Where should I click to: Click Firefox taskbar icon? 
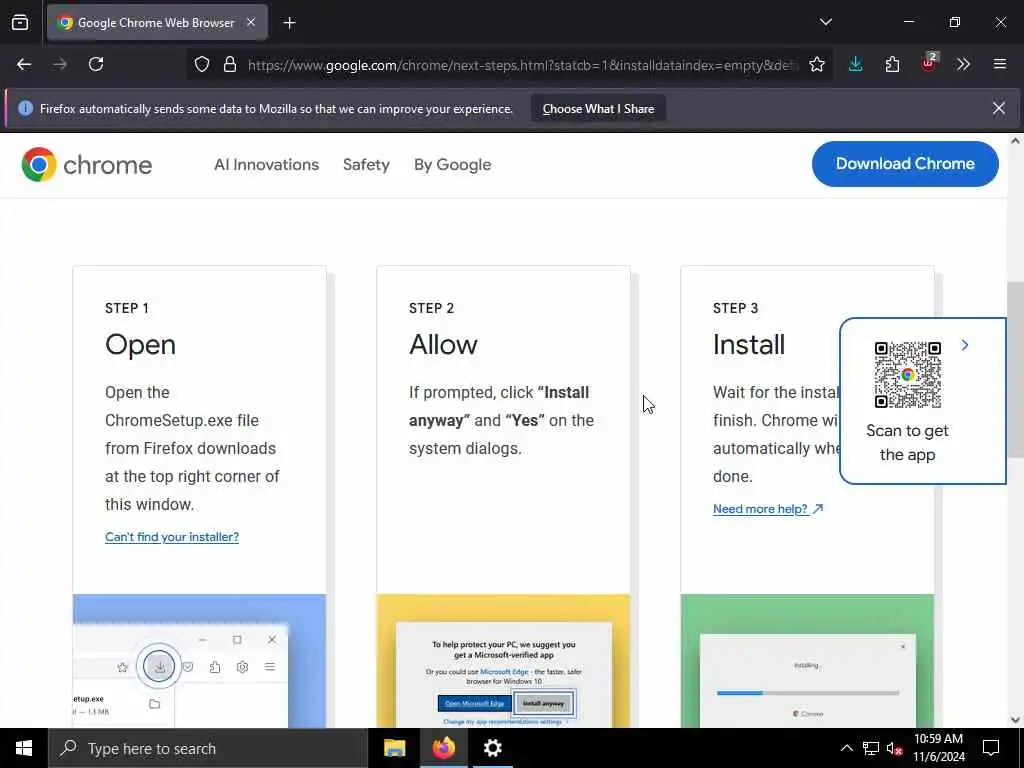[x=443, y=748]
